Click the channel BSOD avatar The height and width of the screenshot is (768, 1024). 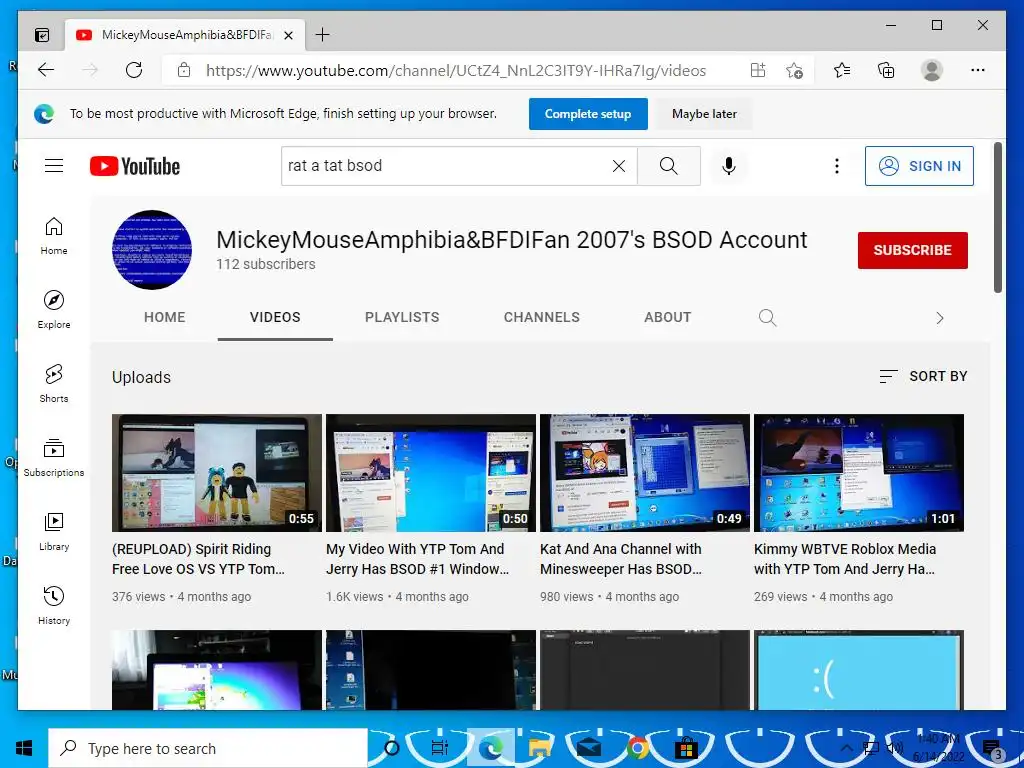(x=152, y=249)
